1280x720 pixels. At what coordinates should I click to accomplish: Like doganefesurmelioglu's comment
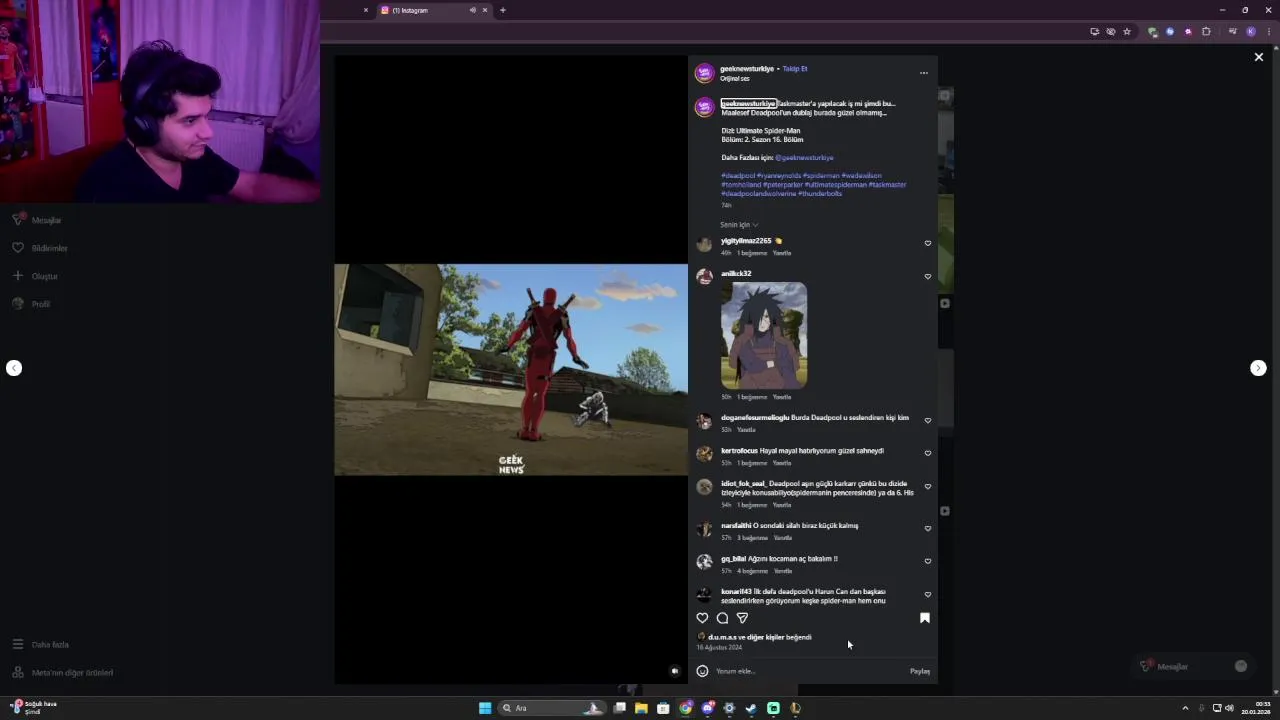coord(928,420)
